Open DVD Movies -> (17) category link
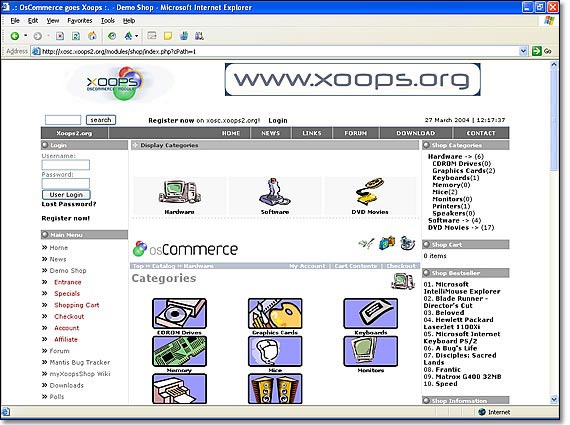 (x=461, y=228)
